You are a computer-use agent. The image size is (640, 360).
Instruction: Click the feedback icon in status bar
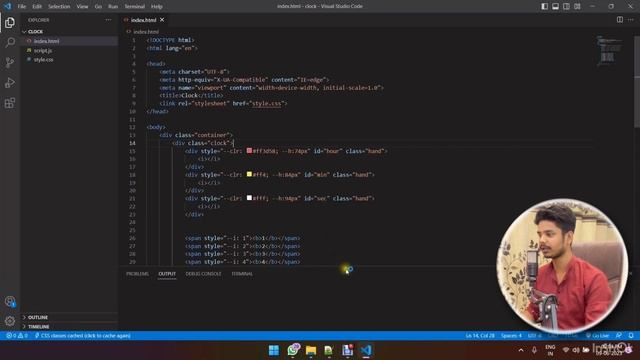pos(619,336)
